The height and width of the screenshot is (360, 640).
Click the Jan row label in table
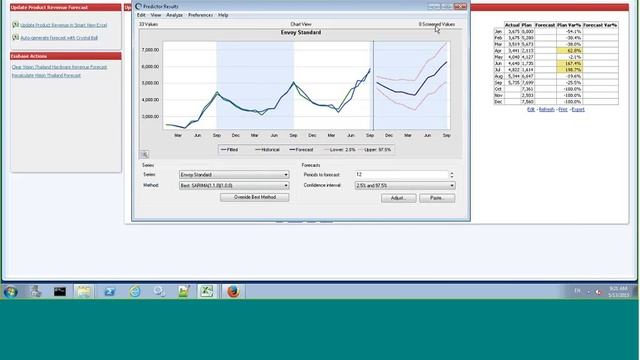498,31
